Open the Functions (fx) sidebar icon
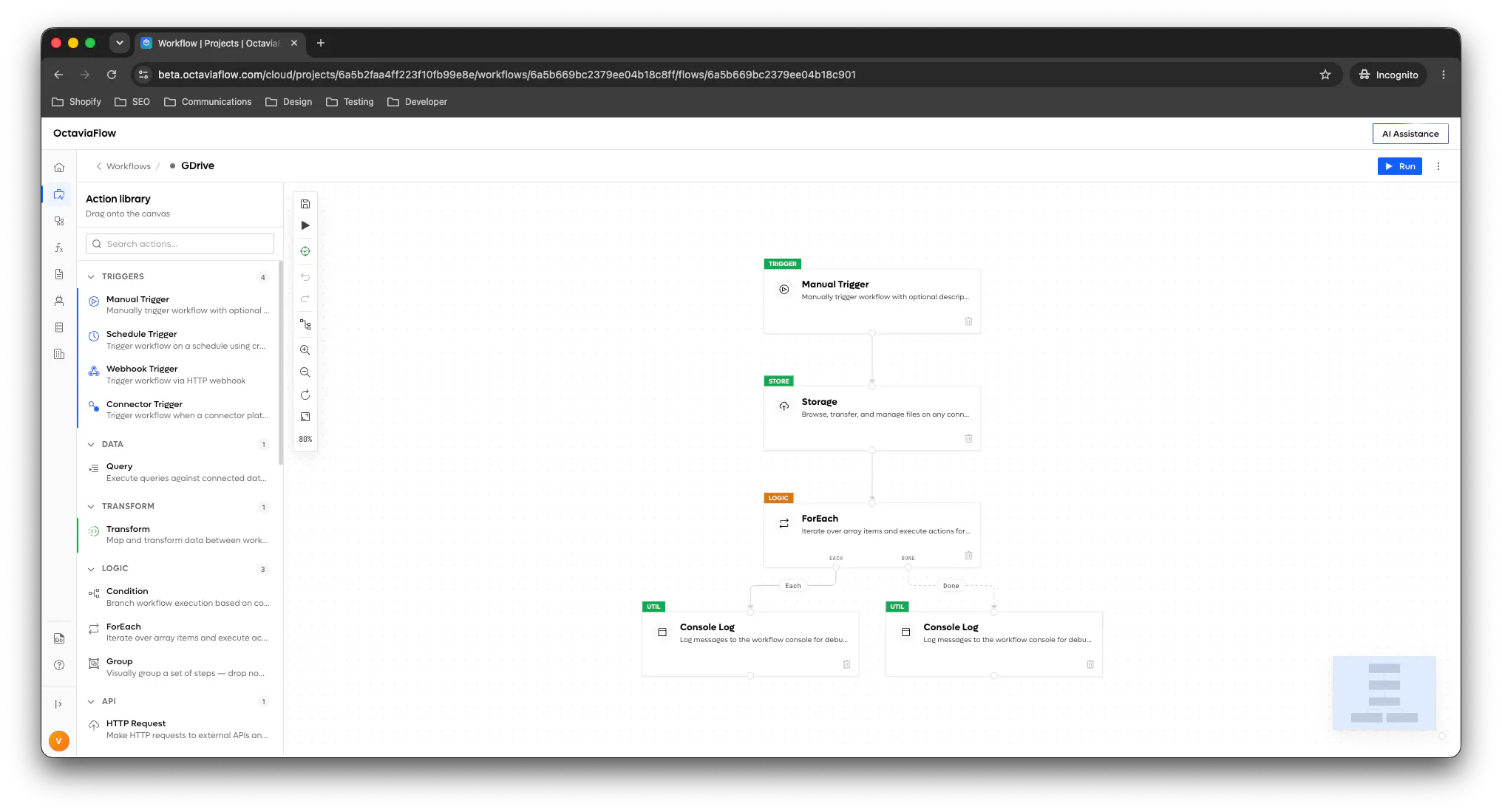Viewport: 1502px width, 812px height. 59,248
